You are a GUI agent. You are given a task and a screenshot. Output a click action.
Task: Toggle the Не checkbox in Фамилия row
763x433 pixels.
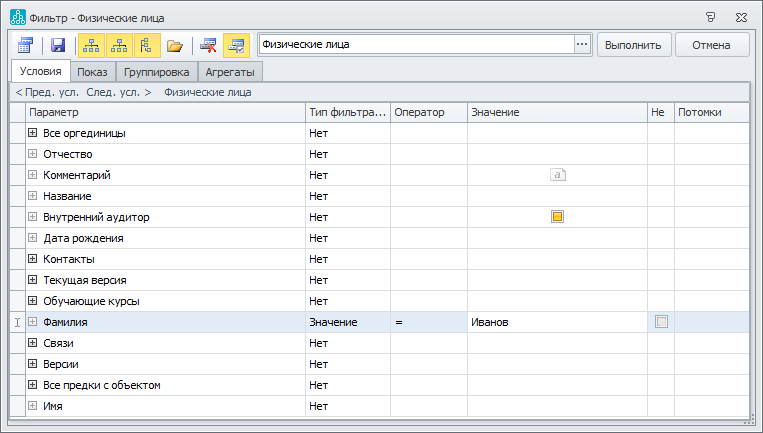pyautogui.click(x=660, y=322)
